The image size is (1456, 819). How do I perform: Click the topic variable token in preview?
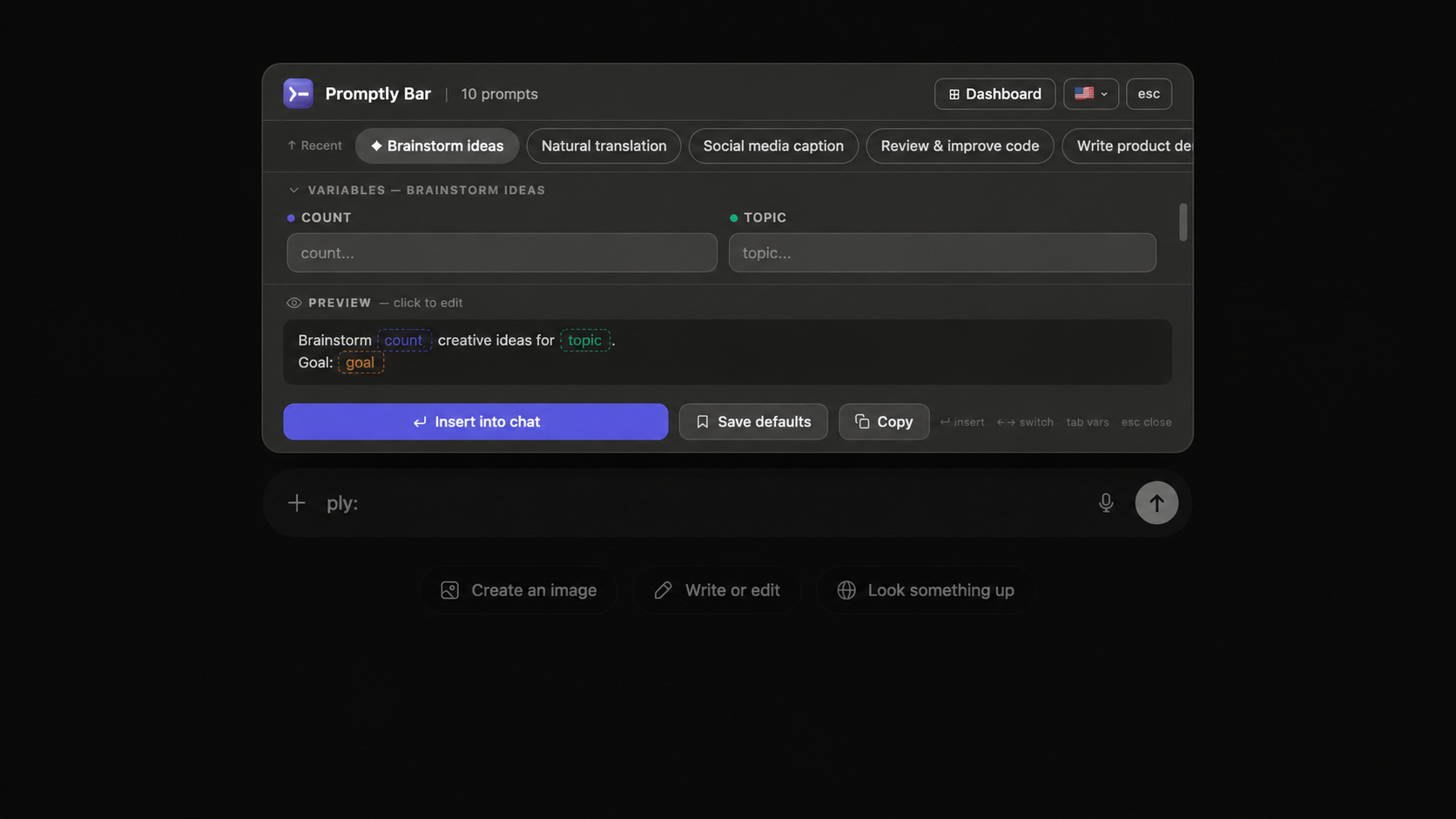coord(585,340)
